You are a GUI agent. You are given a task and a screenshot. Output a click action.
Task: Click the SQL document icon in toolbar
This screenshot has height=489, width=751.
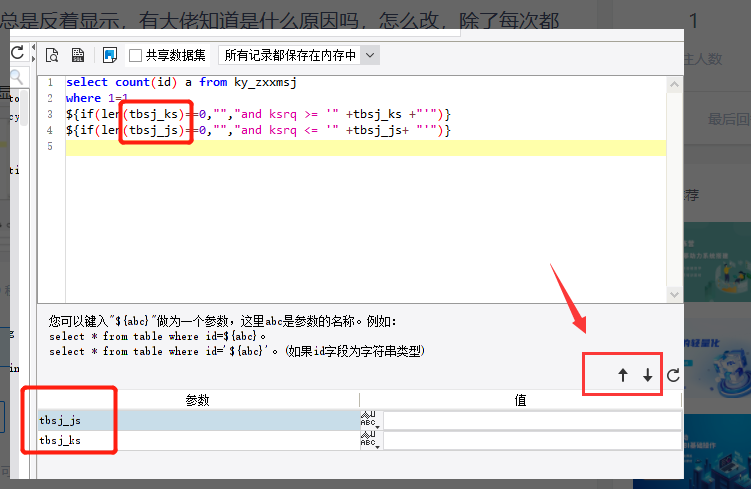[78, 55]
